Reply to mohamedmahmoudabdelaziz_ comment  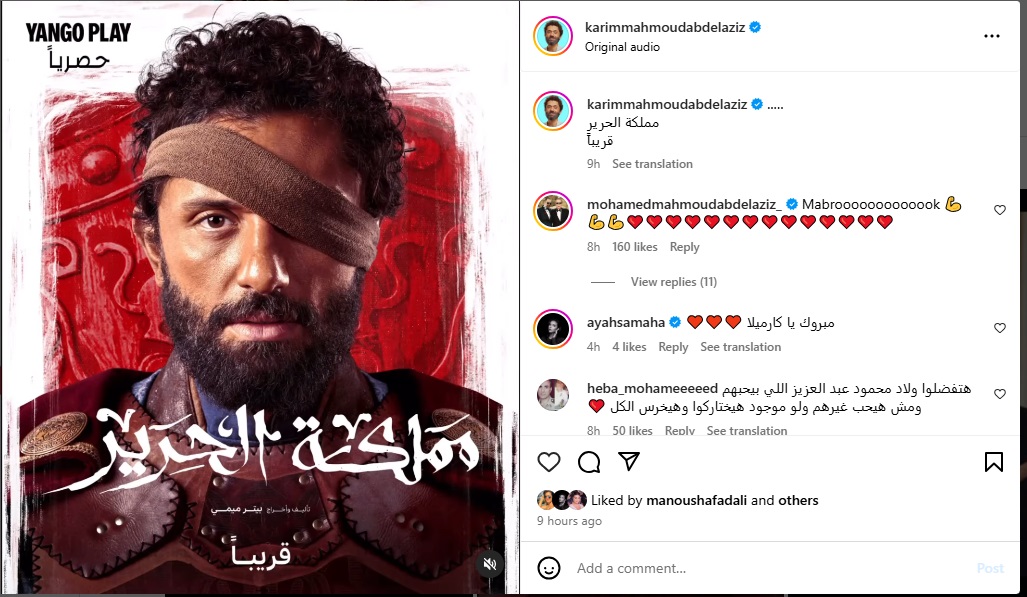pyautogui.click(x=684, y=247)
